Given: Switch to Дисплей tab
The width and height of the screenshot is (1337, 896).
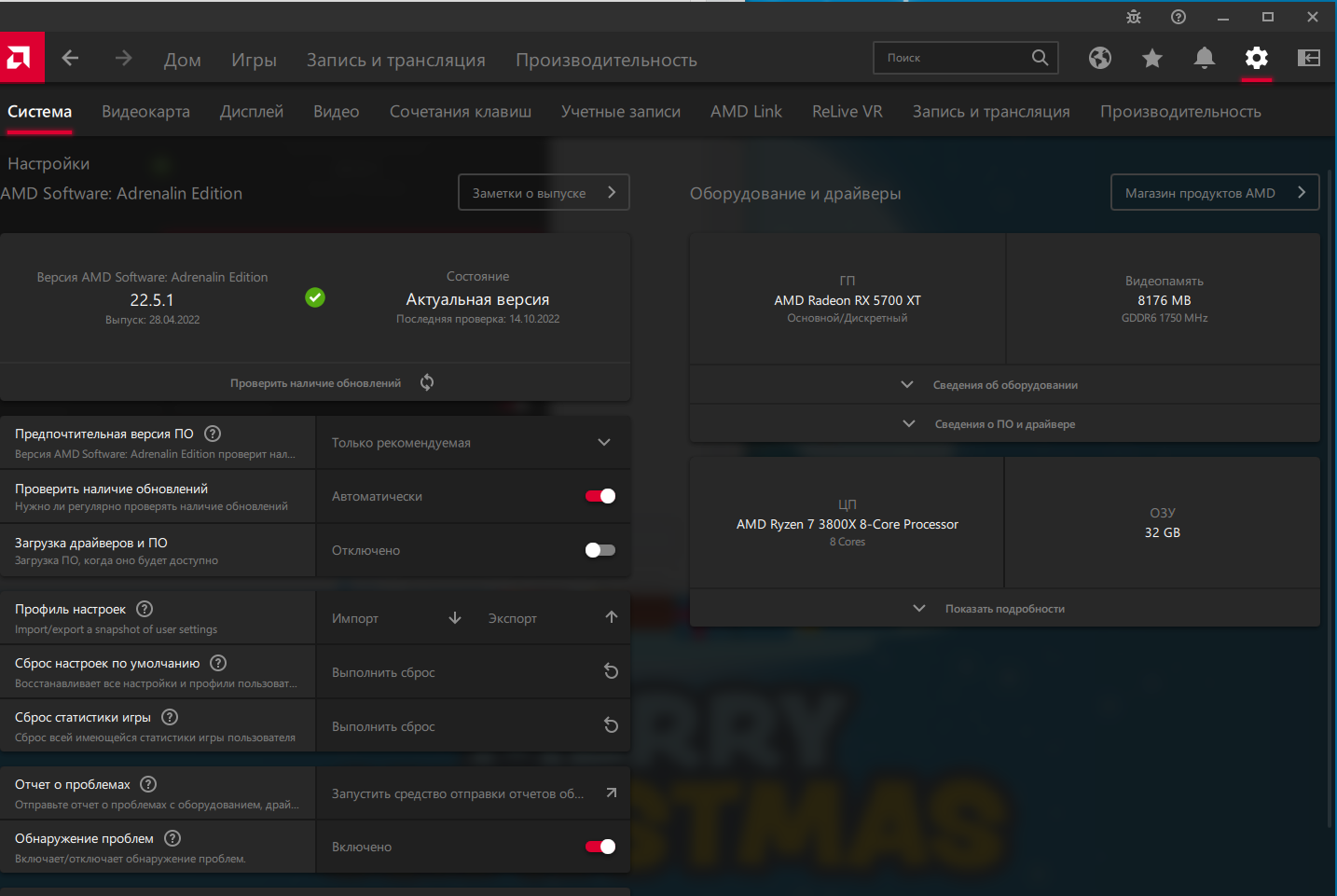Looking at the screenshot, I should pyautogui.click(x=252, y=111).
